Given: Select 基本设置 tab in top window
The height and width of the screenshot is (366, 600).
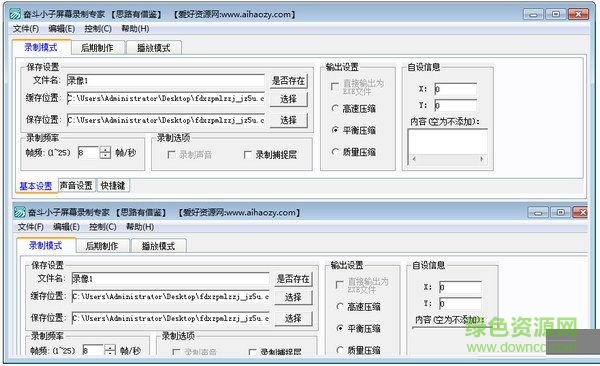Looking at the screenshot, I should [36, 186].
